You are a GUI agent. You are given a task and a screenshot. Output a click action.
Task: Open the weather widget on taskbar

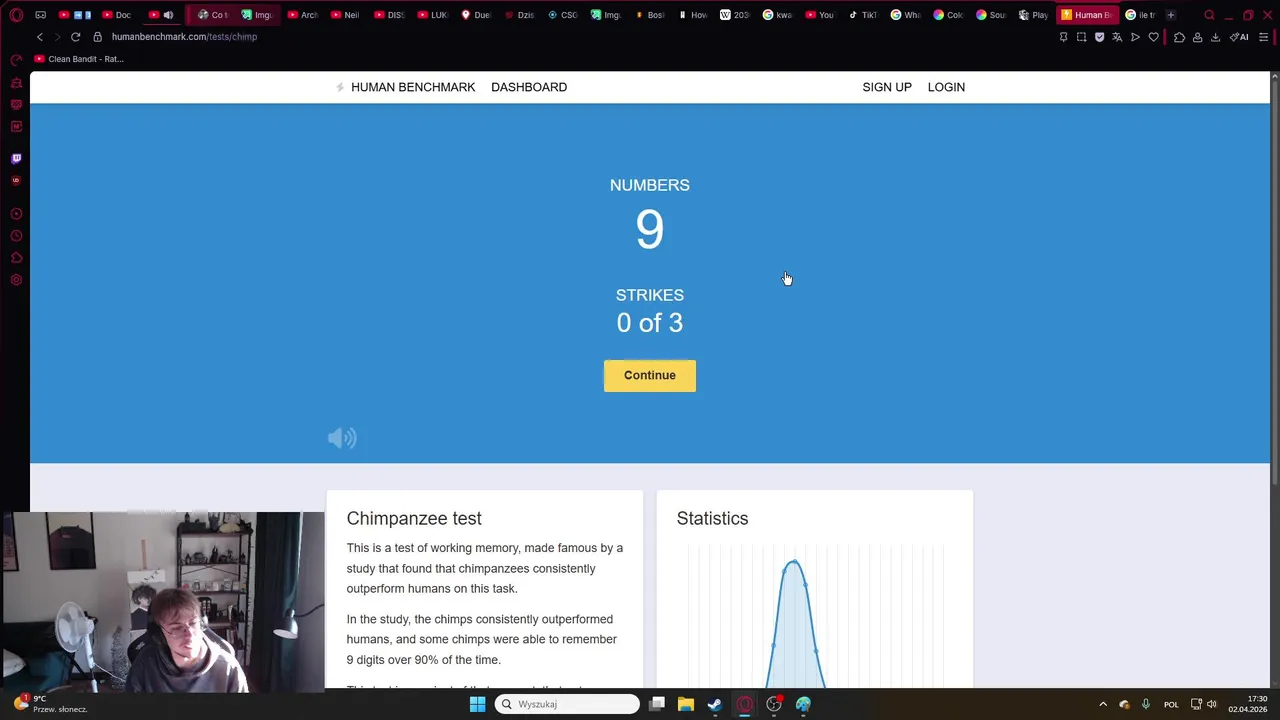click(x=50, y=704)
